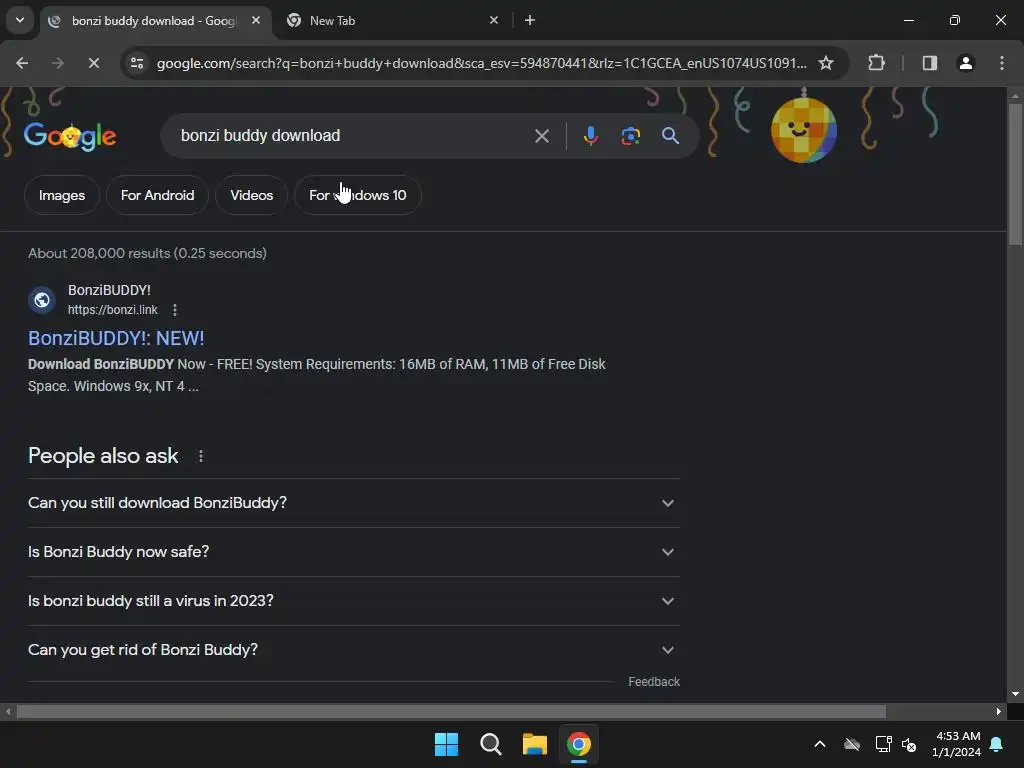Switch to the New Tab tab

tap(392, 21)
